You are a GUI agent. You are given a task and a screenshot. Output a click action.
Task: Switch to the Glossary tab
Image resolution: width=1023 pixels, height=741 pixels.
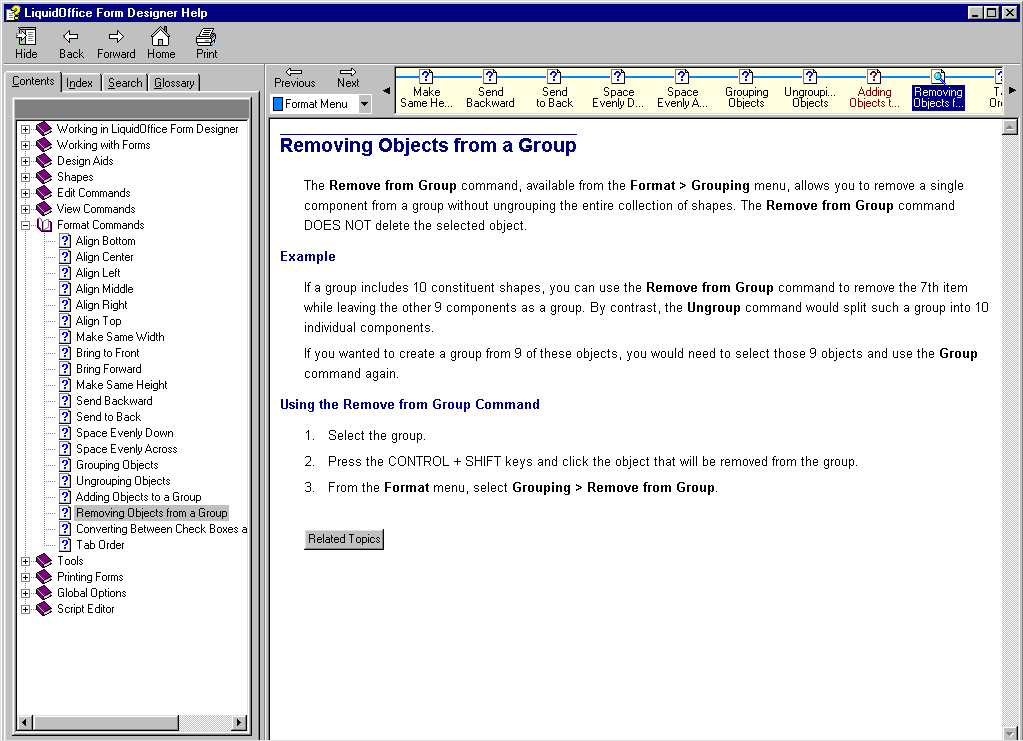tap(174, 83)
